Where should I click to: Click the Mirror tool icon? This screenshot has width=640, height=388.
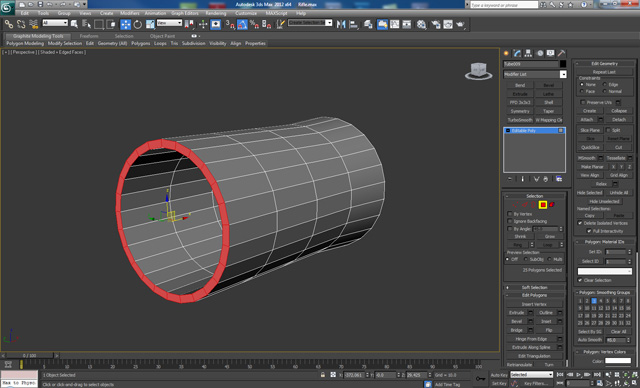tap(341, 24)
